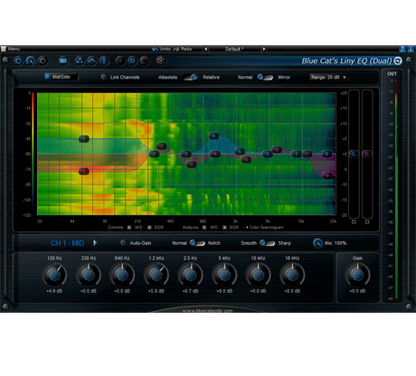Select blue MID band 4 node at peak
This screenshot has width=416, height=376.
click(x=214, y=136)
